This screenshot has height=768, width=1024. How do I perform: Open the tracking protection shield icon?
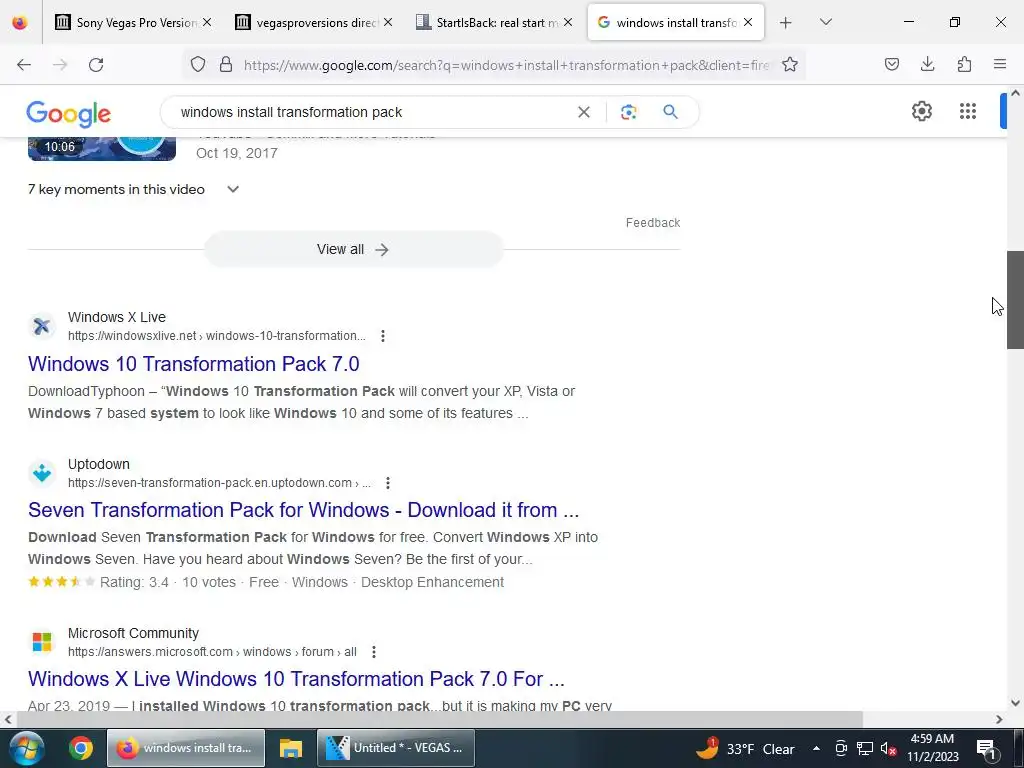[198, 65]
